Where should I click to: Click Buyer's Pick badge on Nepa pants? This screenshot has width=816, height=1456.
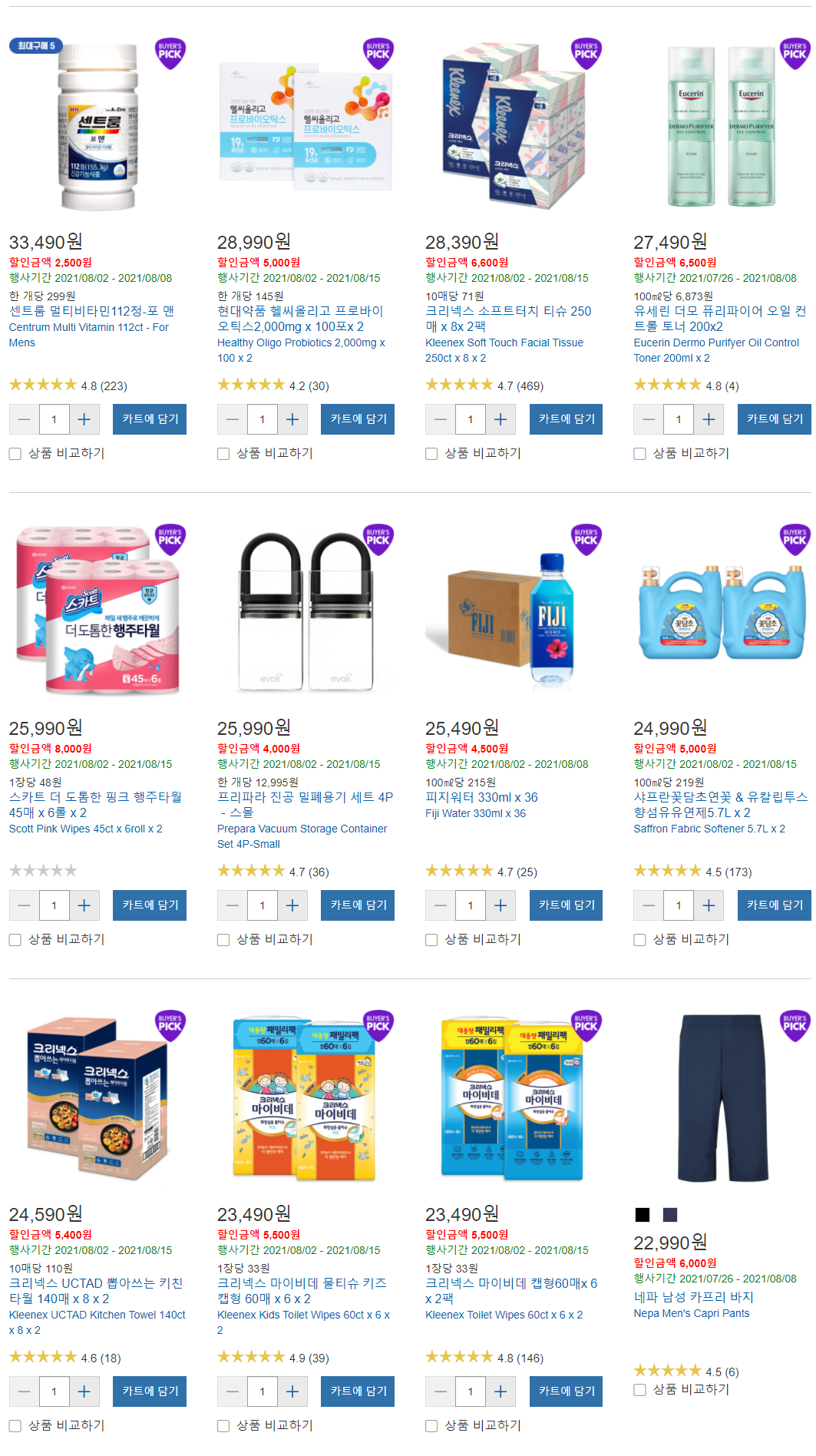pos(795,1025)
